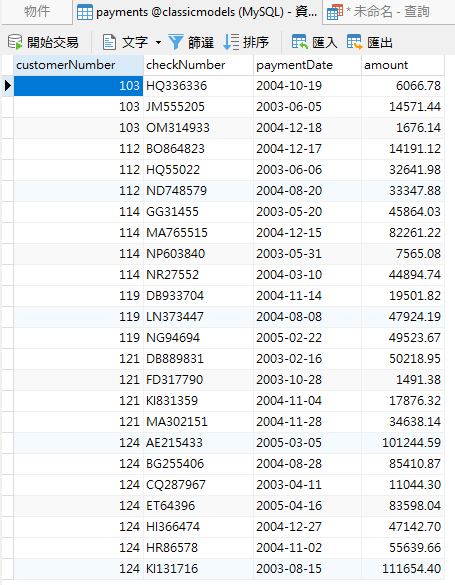455x585 pixels.
Task: Click cell HR86578
Action: 198,548
